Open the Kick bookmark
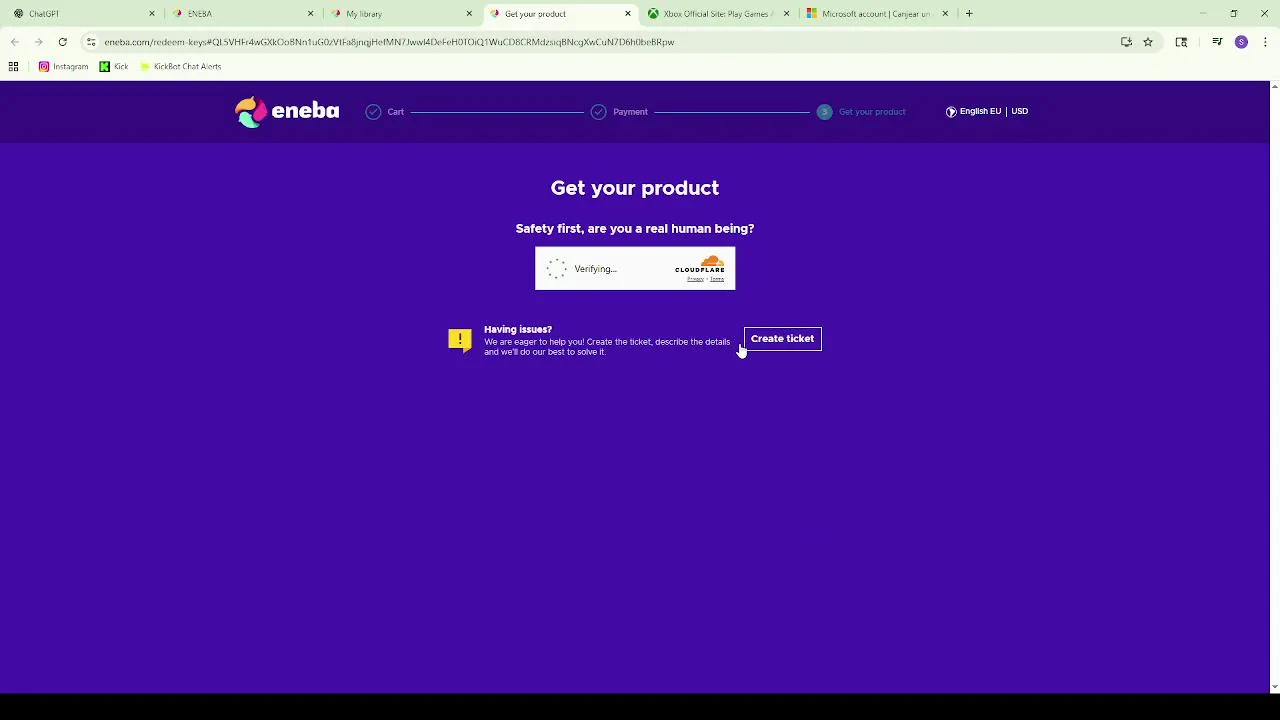 (113, 66)
